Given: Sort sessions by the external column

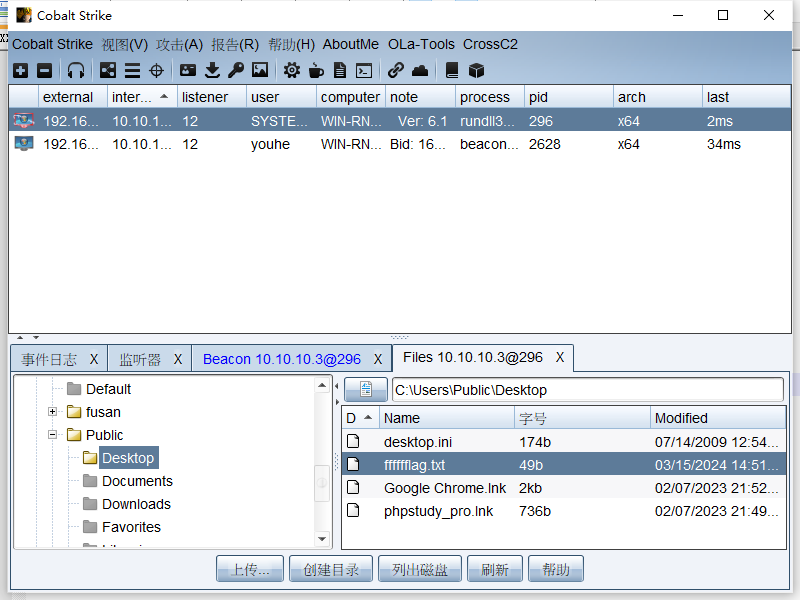Looking at the screenshot, I should [73, 97].
